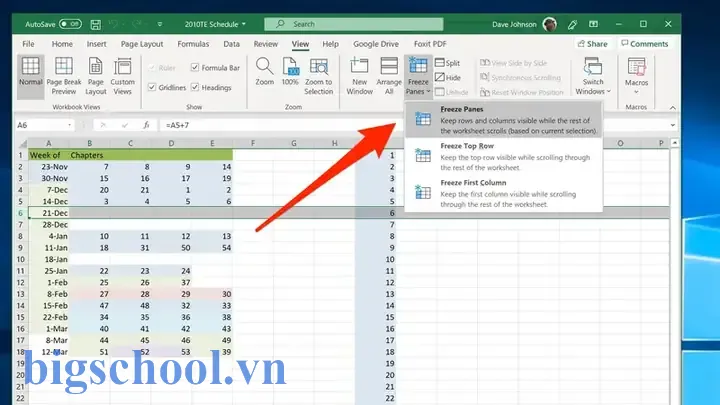This screenshot has height=405, width=720.
Task: Click Zoom to Selection
Action: tap(319, 76)
